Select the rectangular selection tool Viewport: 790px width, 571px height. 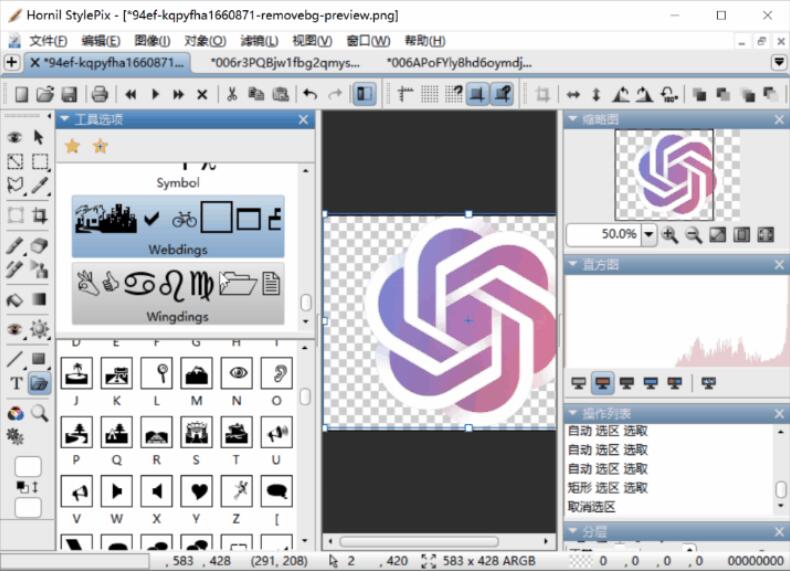[x=39, y=161]
